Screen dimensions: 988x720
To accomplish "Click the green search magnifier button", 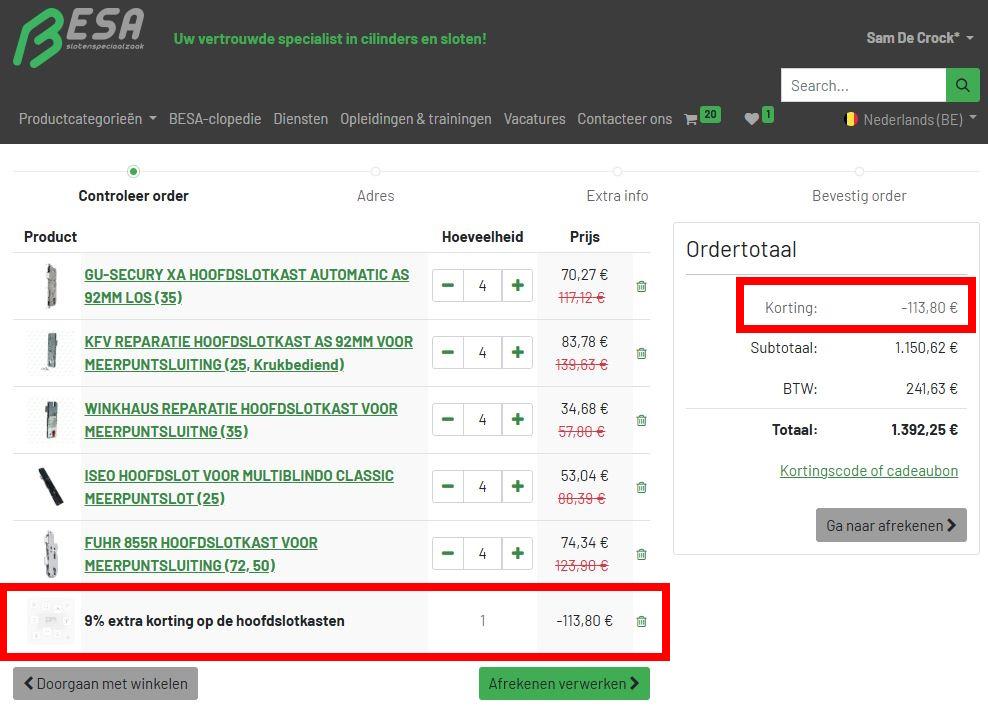I will (x=962, y=86).
